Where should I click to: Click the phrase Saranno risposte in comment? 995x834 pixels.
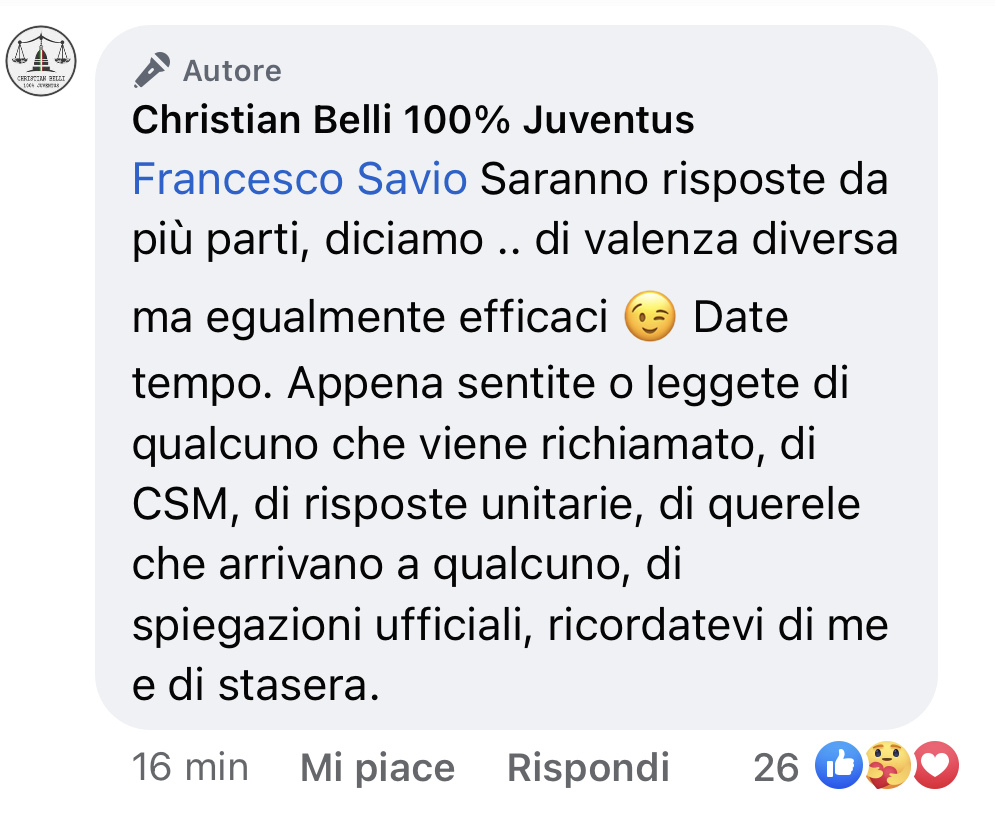click(x=652, y=179)
